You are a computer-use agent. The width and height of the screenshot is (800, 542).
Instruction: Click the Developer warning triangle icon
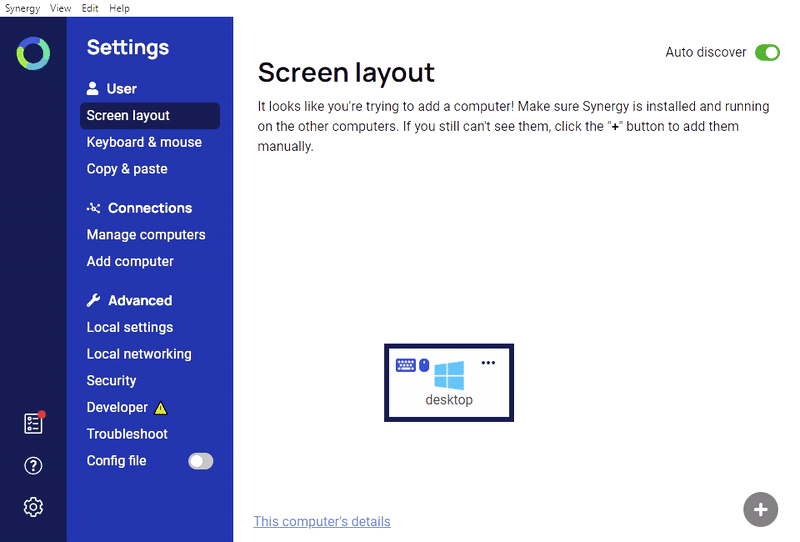coord(161,408)
